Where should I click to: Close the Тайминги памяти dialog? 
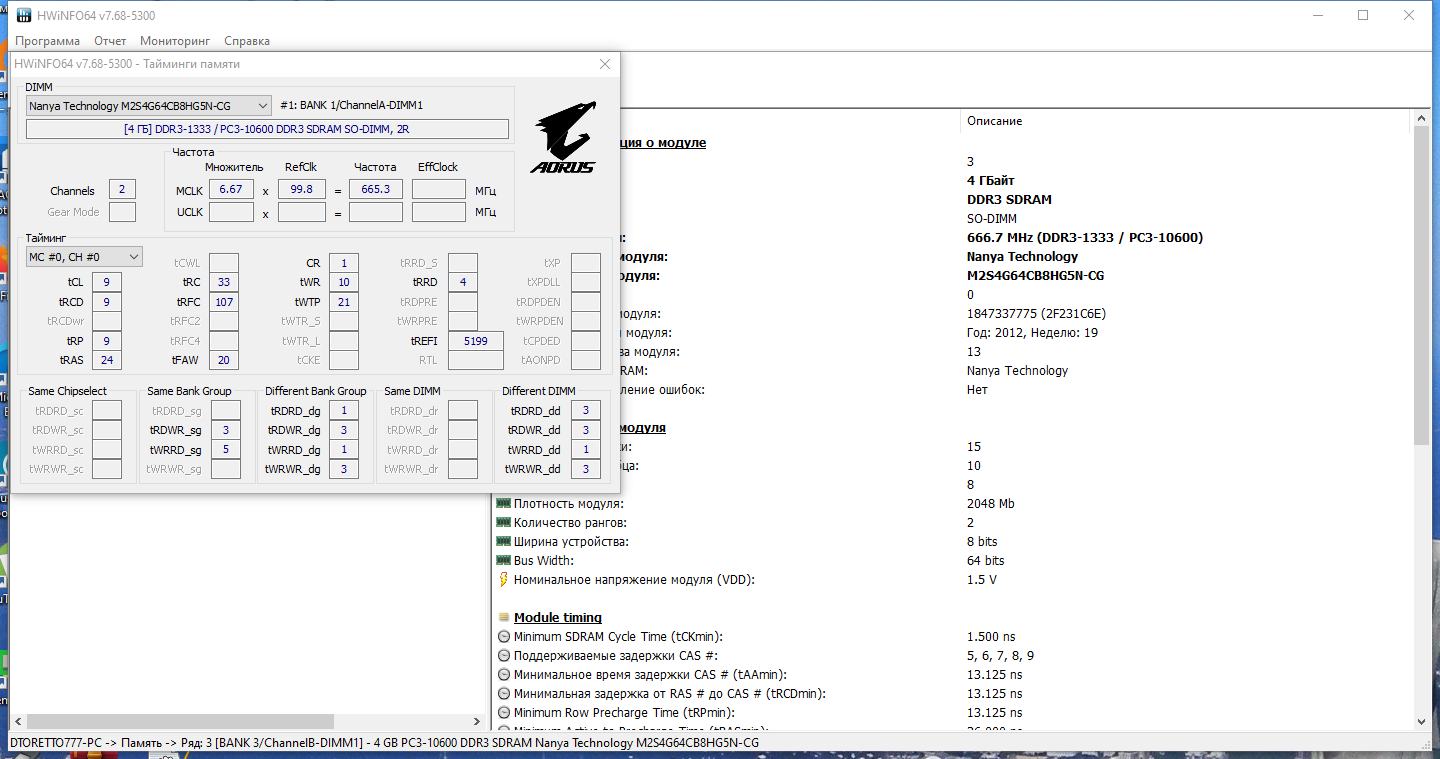pos(605,64)
